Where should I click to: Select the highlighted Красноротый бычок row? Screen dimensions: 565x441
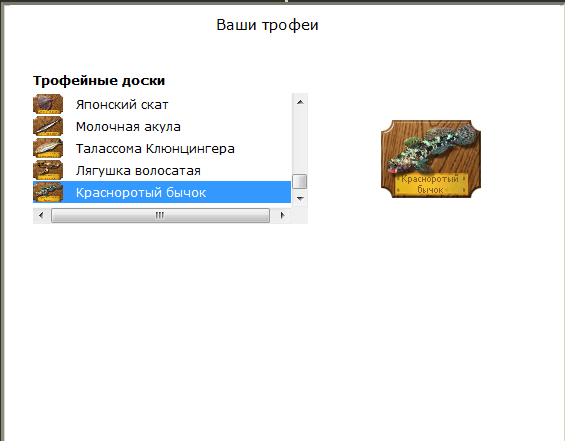point(162,192)
